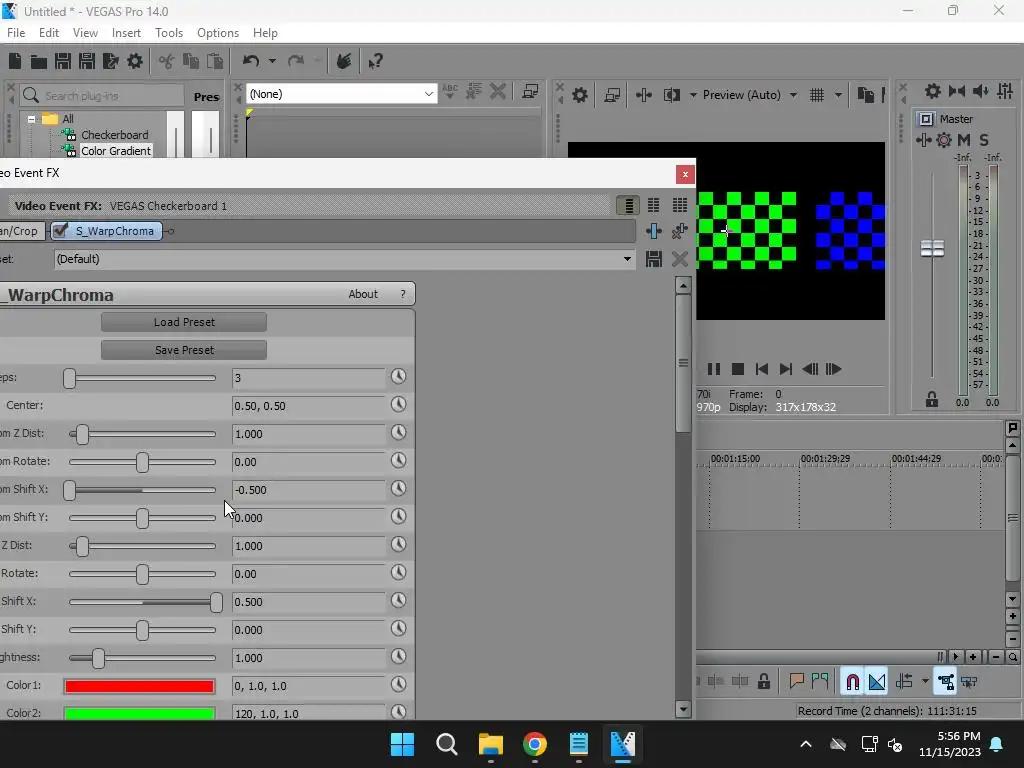The height and width of the screenshot is (768, 1024).
Task: Click the Downmix Output speaker icon
Action: click(x=980, y=91)
